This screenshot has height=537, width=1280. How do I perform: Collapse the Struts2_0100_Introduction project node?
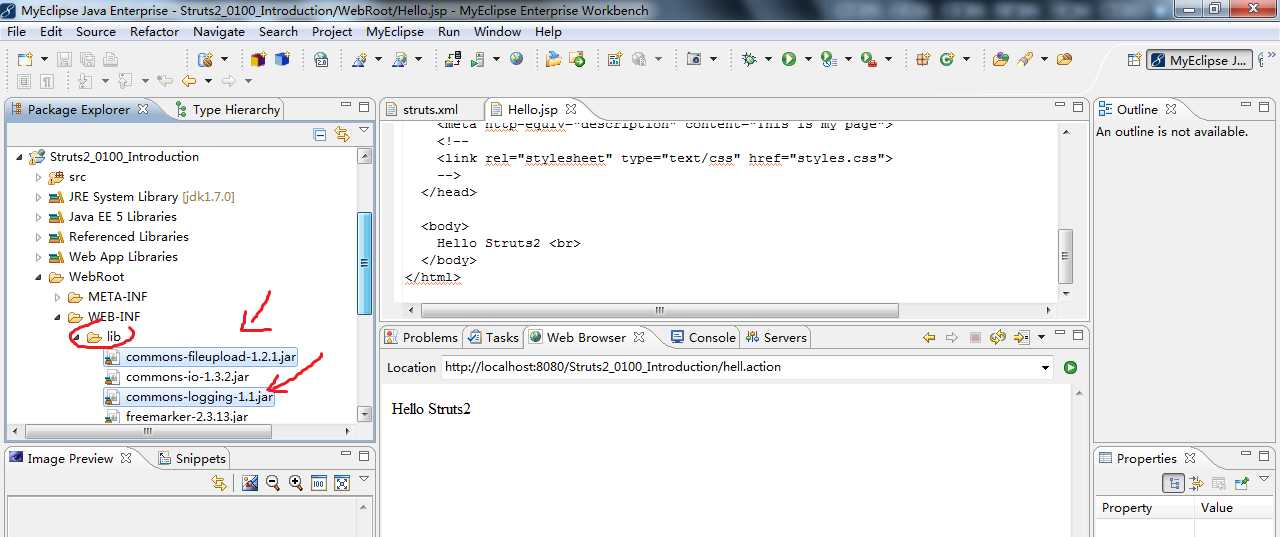19,157
